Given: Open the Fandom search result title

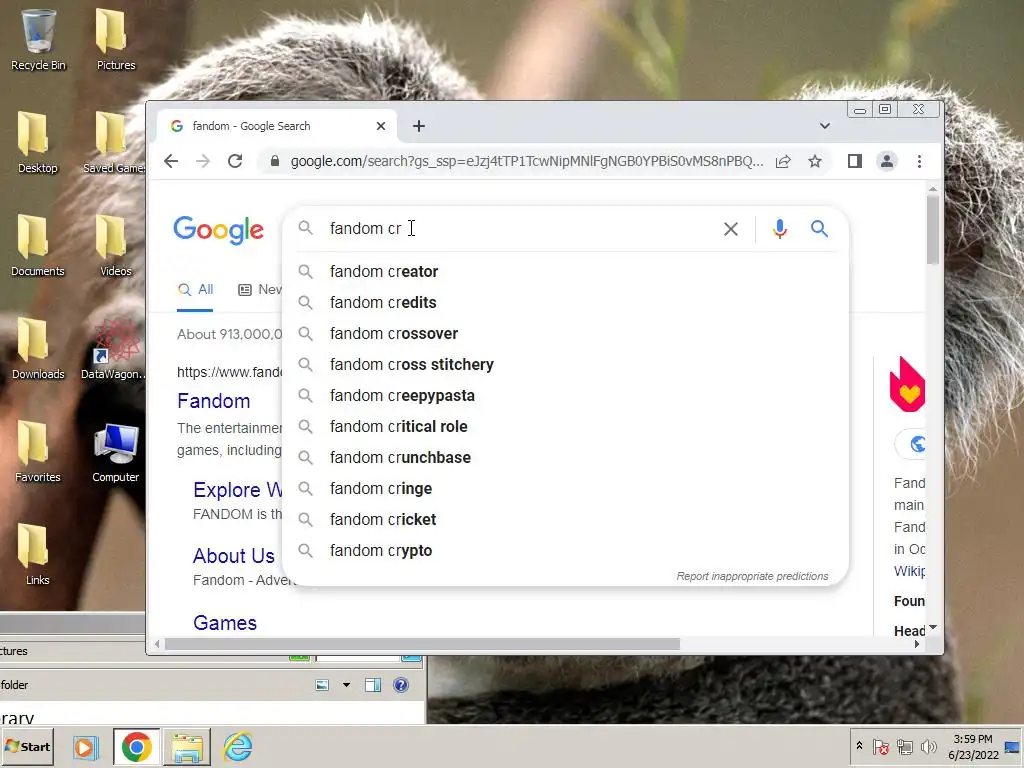Looking at the screenshot, I should [x=214, y=401].
